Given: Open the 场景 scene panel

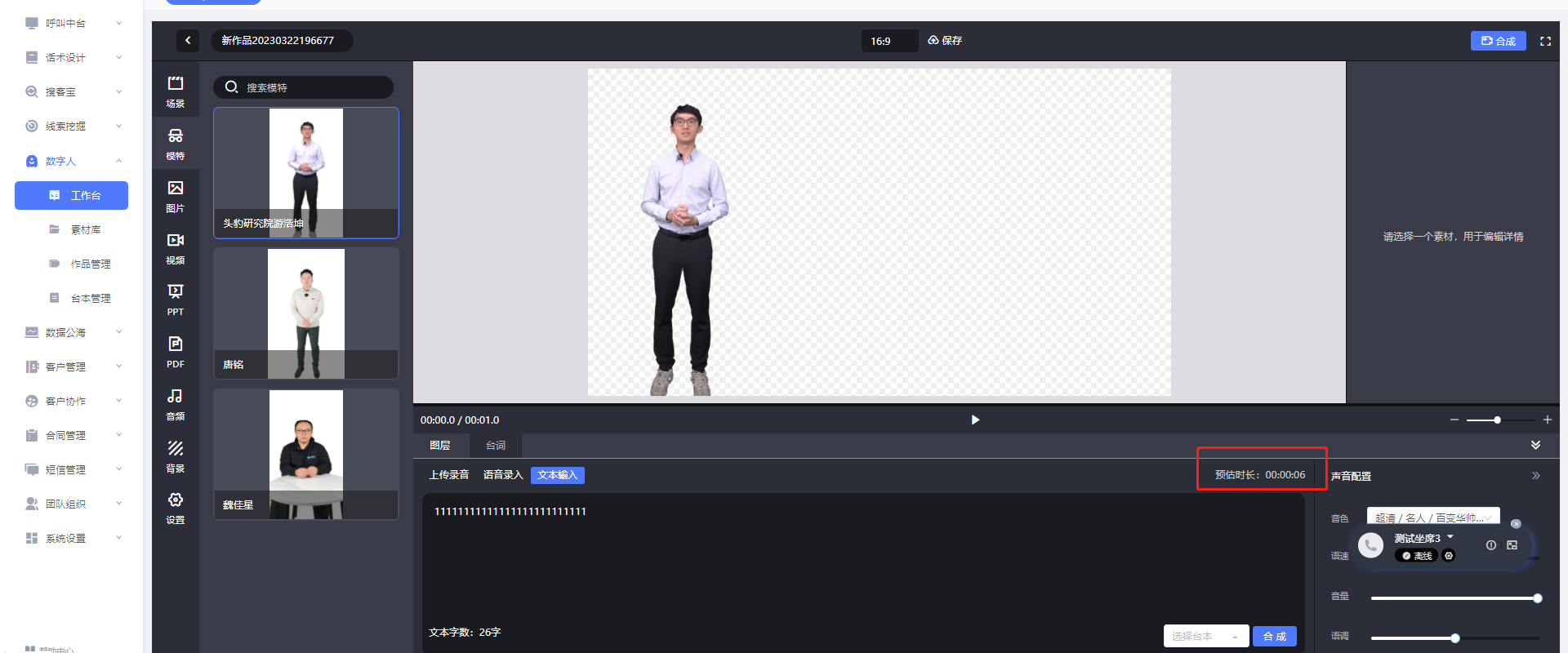Looking at the screenshot, I should pyautogui.click(x=175, y=91).
